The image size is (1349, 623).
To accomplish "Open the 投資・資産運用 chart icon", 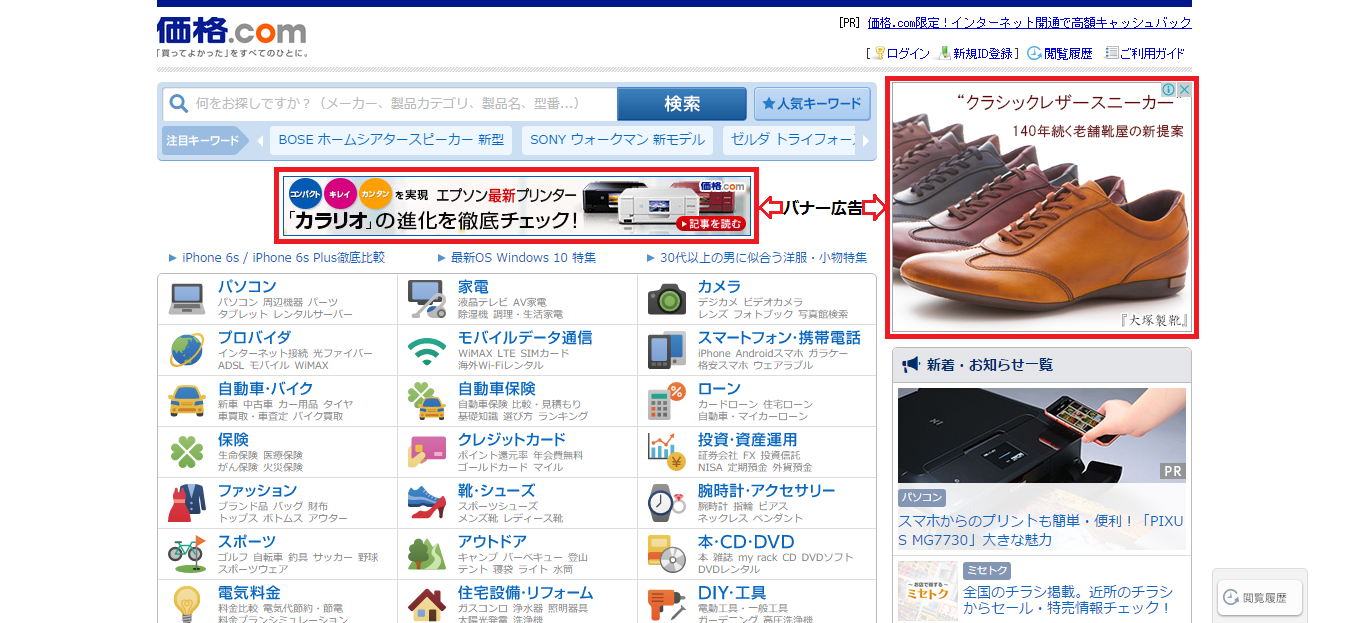I will coord(666,452).
